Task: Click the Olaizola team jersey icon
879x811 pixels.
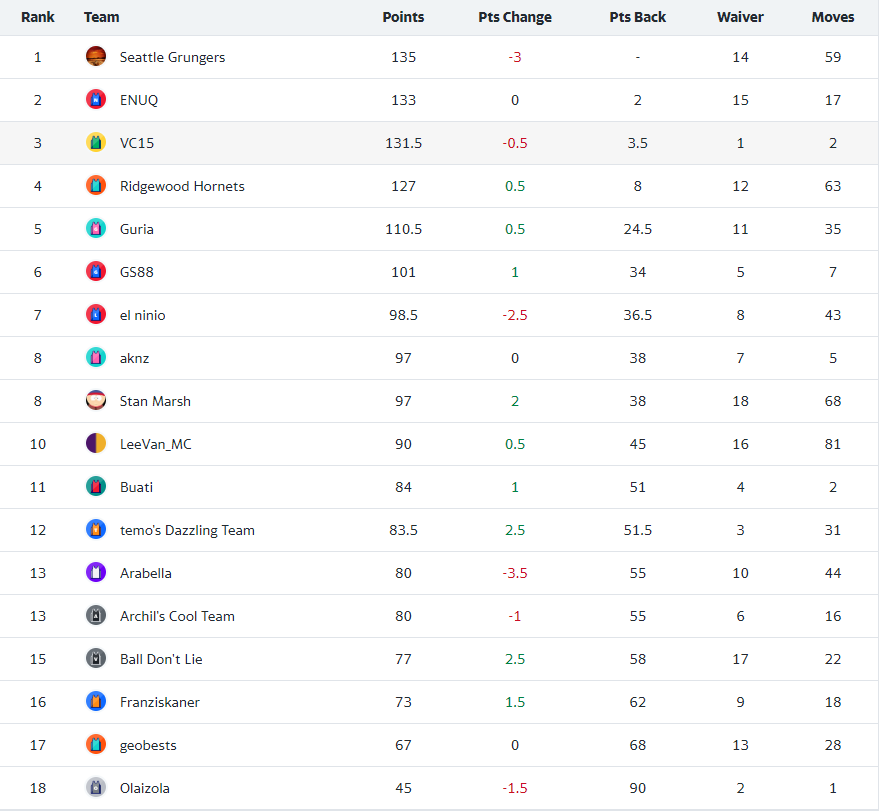Action: pos(96,788)
